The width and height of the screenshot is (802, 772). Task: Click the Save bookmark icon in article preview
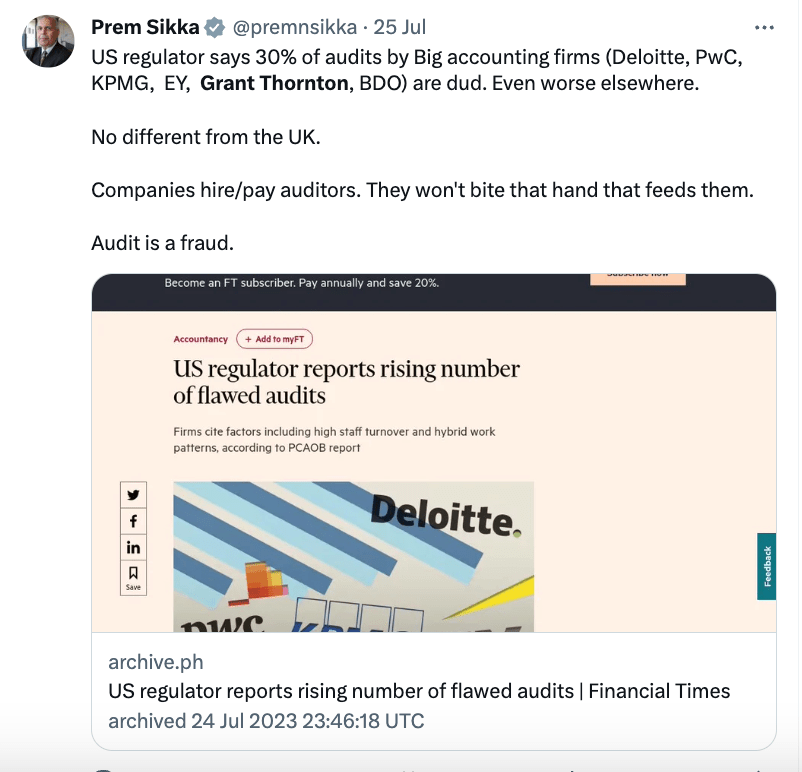(x=133, y=577)
